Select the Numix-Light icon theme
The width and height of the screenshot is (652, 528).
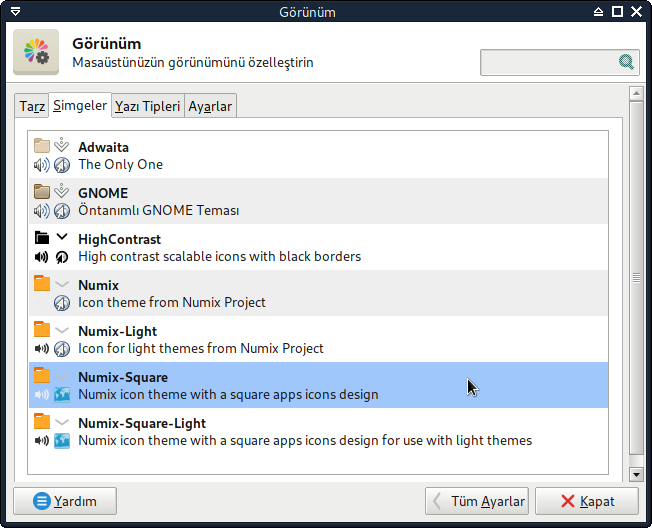point(318,339)
